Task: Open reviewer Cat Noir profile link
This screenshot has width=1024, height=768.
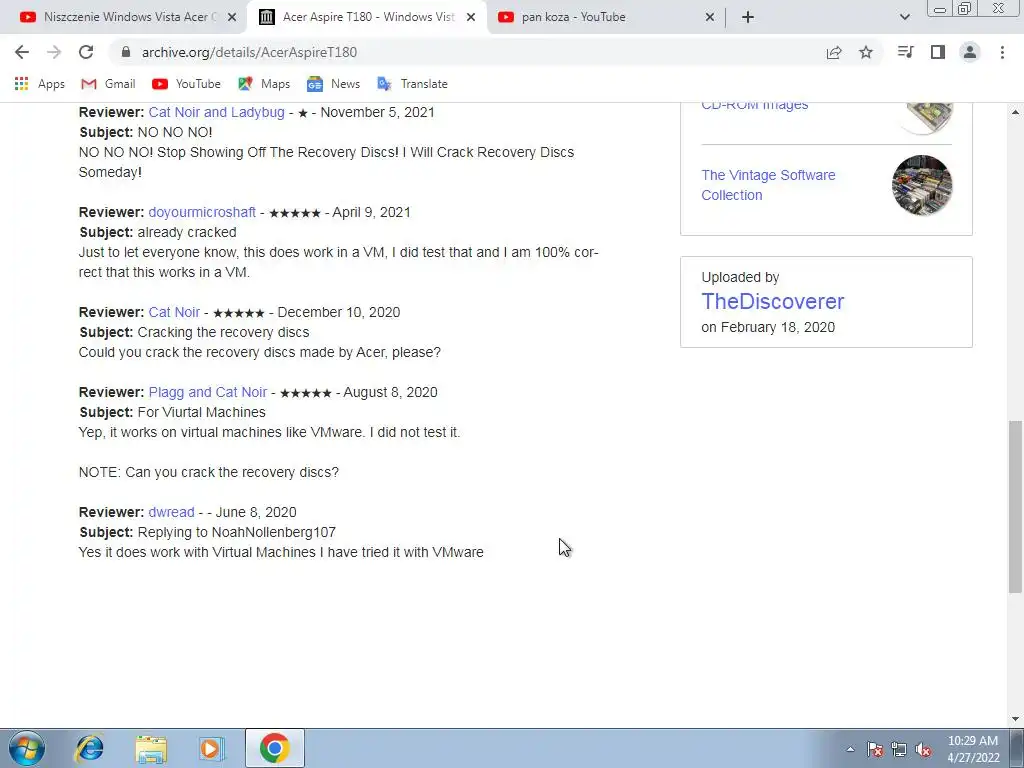Action: click(174, 312)
